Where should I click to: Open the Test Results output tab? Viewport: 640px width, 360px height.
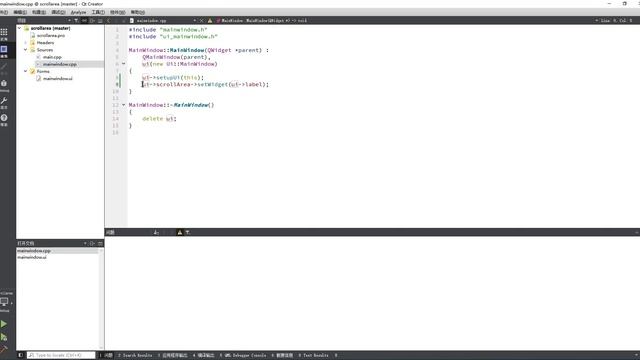click(313, 355)
